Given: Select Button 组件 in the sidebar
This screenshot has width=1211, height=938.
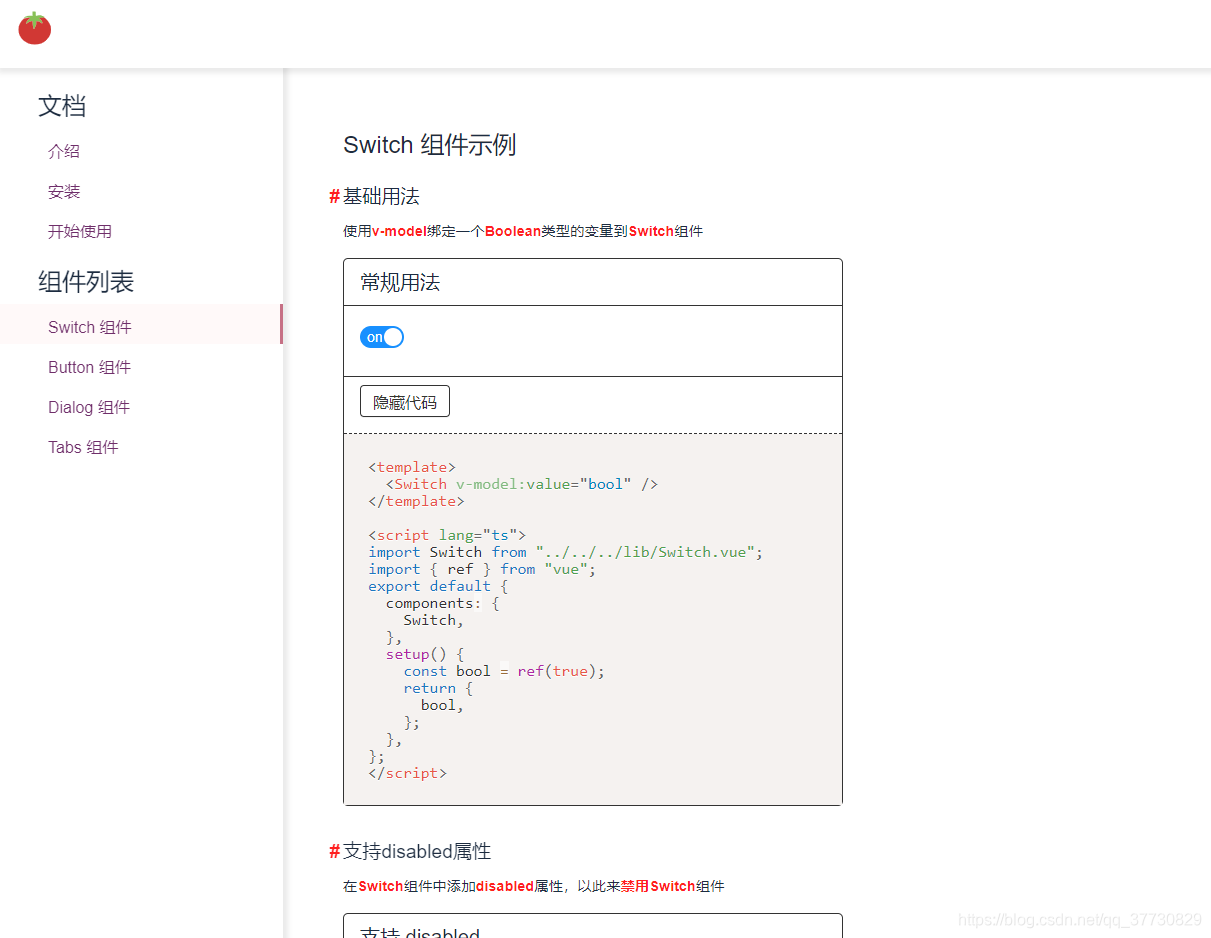Looking at the screenshot, I should [x=90, y=367].
